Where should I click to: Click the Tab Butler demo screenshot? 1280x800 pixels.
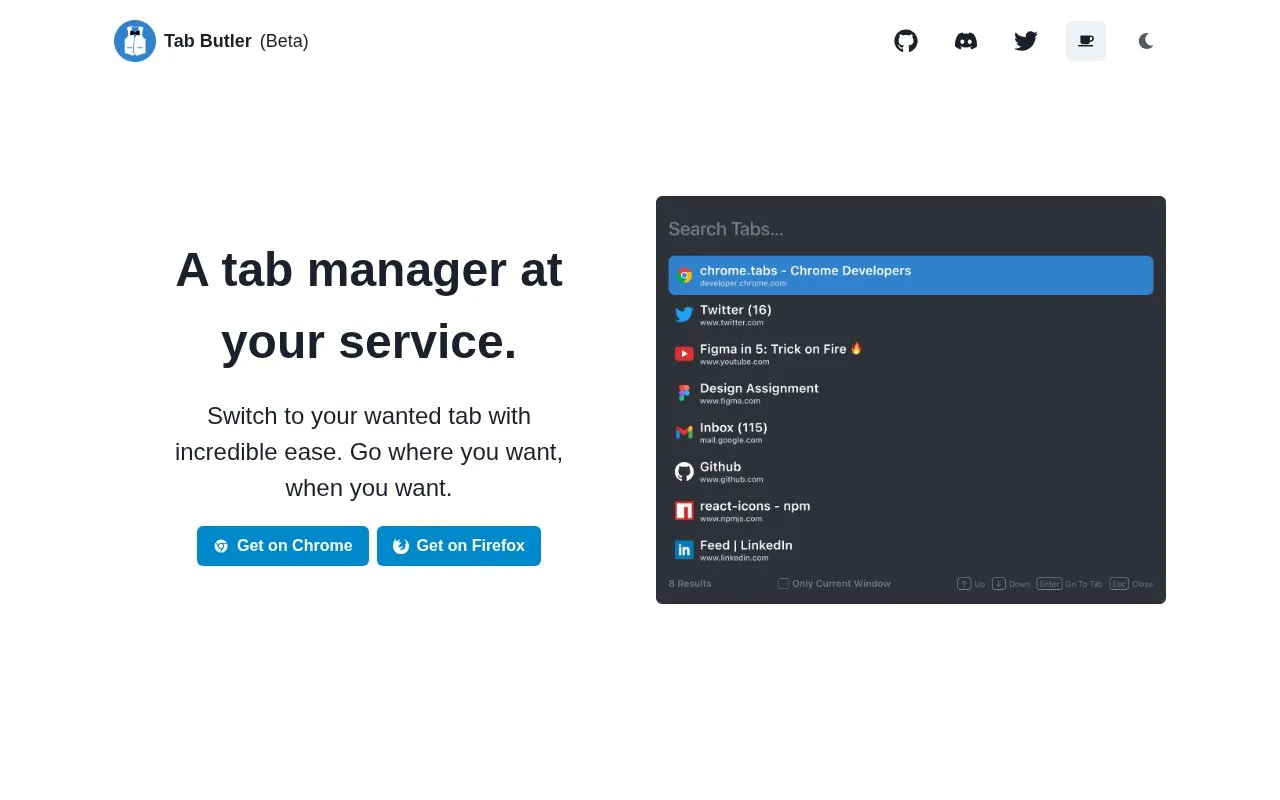[x=911, y=400]
